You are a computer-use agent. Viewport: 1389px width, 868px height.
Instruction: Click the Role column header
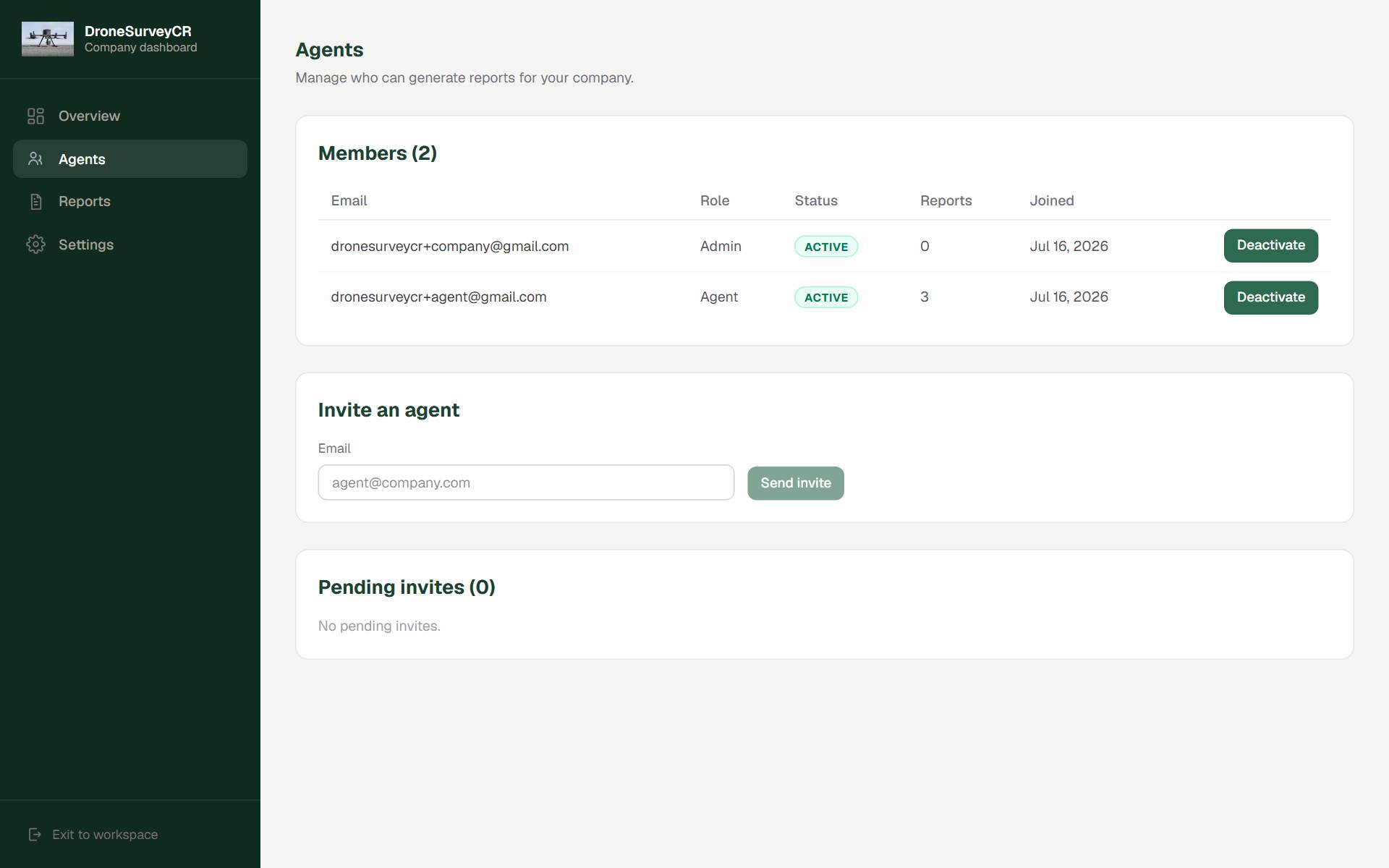coord(715,200)
